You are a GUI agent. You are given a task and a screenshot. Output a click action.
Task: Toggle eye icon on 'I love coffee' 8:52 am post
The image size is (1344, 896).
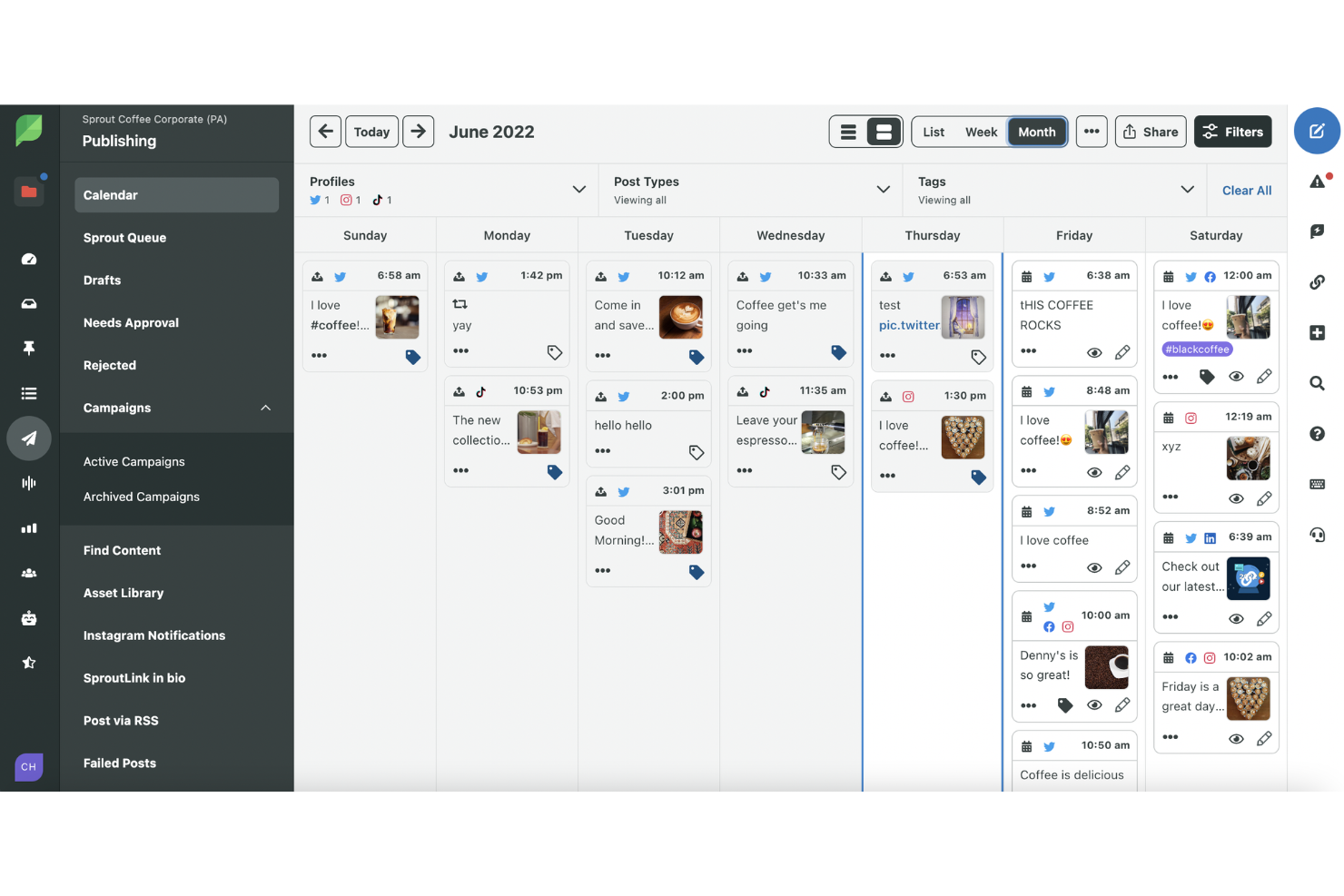point(1094,567)
